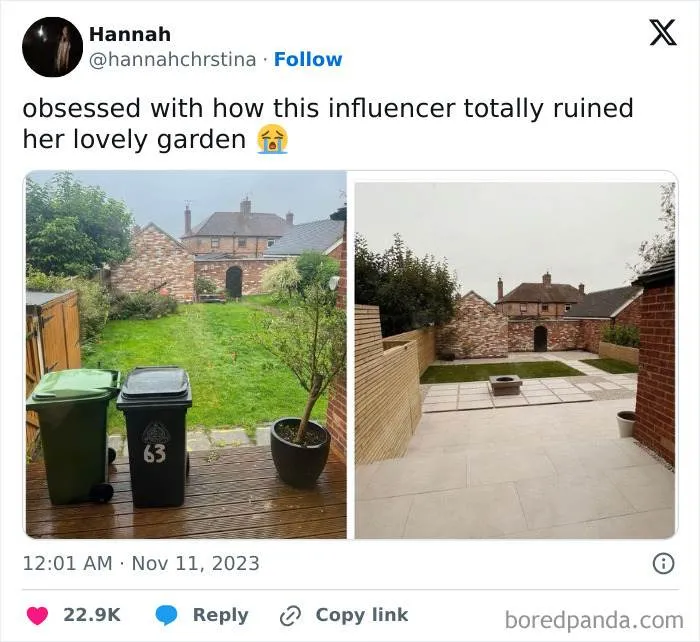Click the chain link copy icon
The image size is (700, 642).
click(290, 616)
